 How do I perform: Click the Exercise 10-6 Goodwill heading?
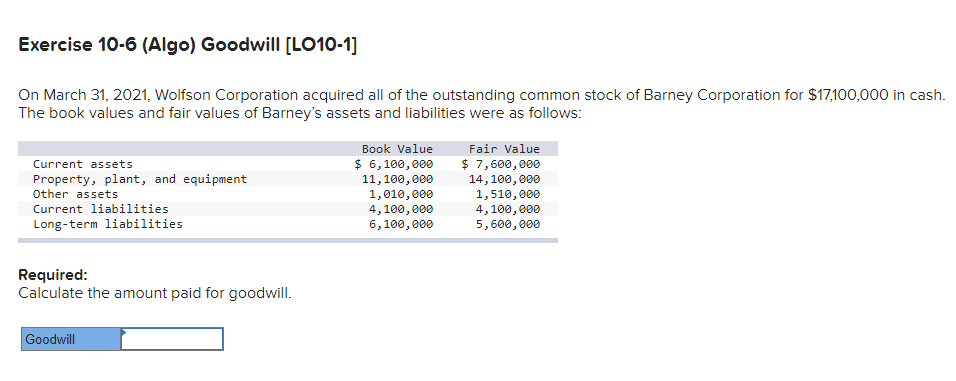point(188,45)
